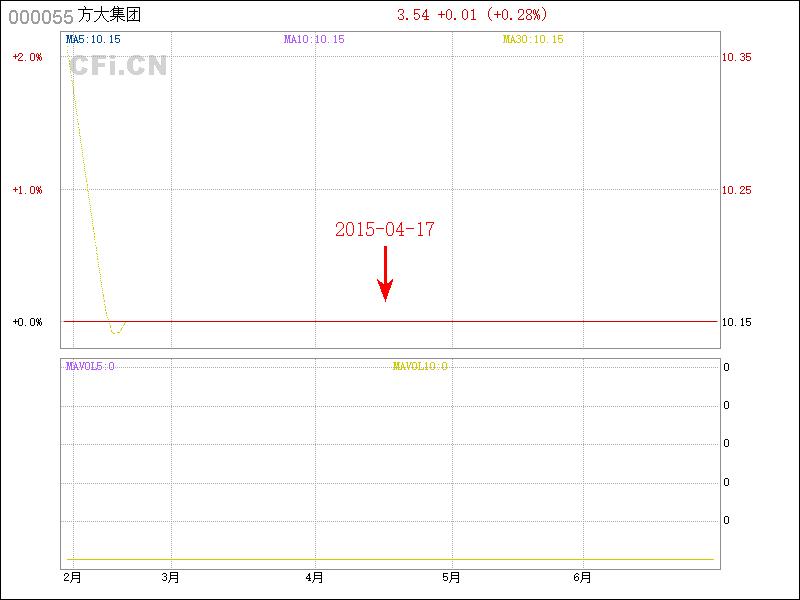
Task: Click the +0.0% axis label
Action: [x=28, y=322]
